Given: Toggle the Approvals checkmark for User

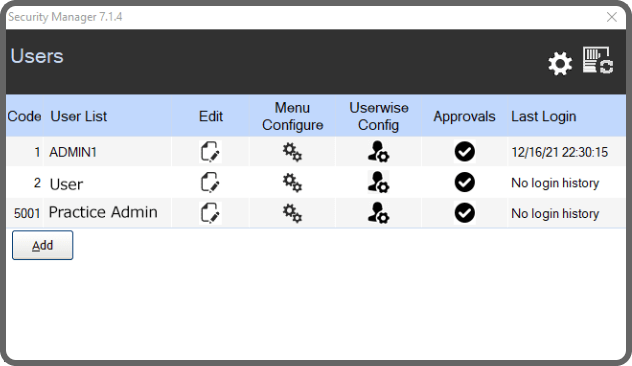Looking at the screenshot, I should [465, 182].
